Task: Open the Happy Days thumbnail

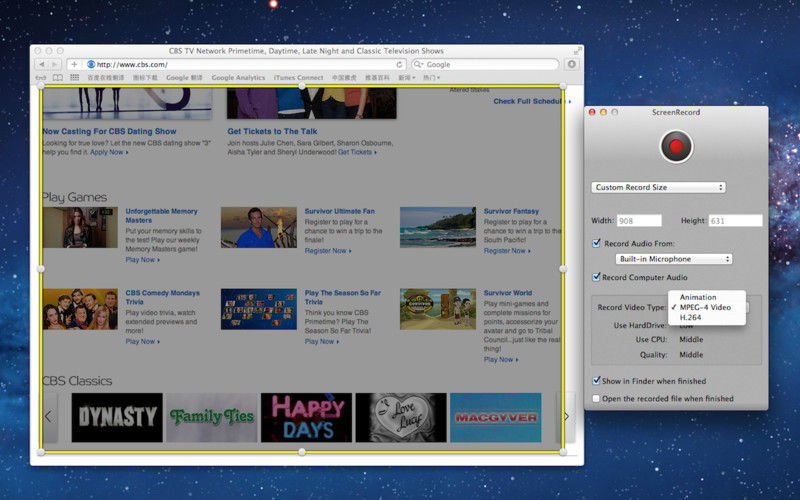Action: 306,417
